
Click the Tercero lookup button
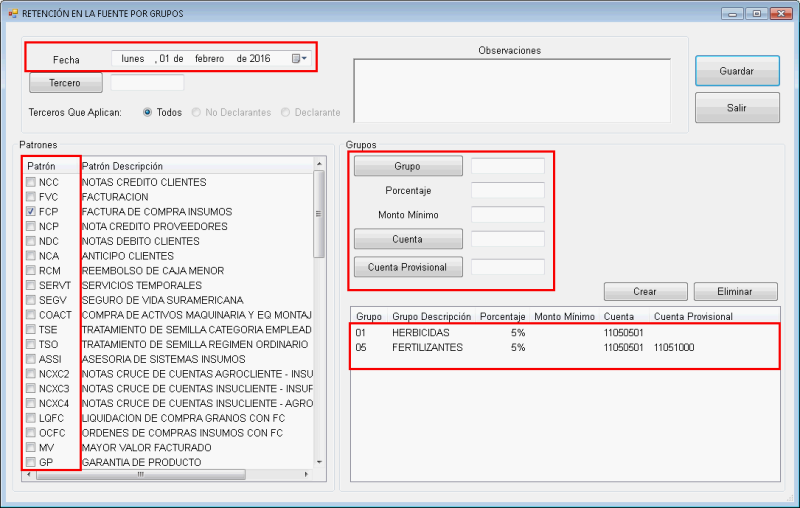pos(66,83)
